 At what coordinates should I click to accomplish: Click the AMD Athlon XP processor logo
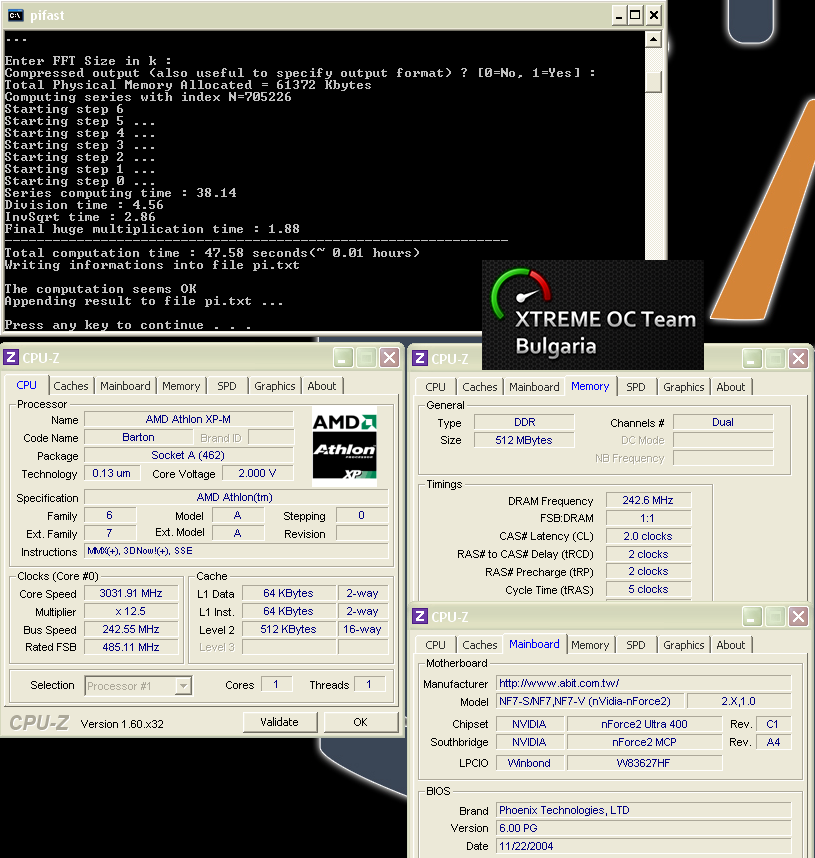click(344, 447)
